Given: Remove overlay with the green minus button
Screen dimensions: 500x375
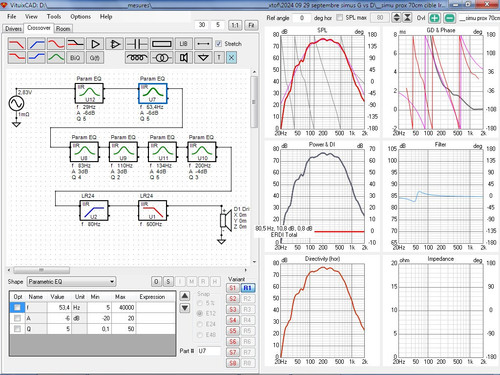Looking at the screenshot, I should click(x=450, y=18).
